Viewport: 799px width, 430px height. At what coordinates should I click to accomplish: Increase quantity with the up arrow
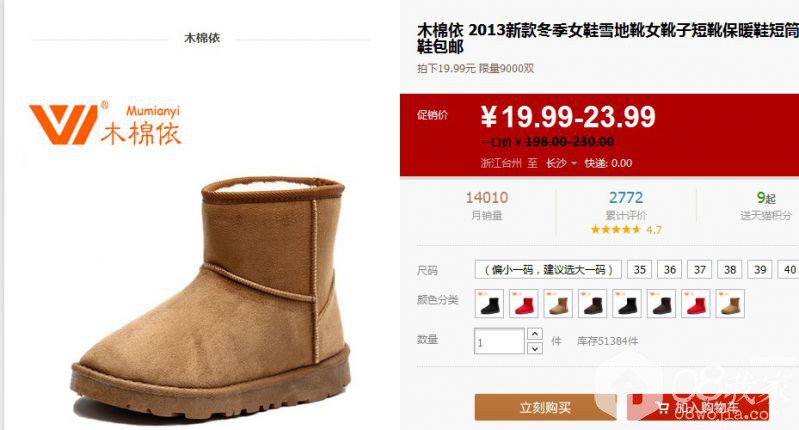534,334
